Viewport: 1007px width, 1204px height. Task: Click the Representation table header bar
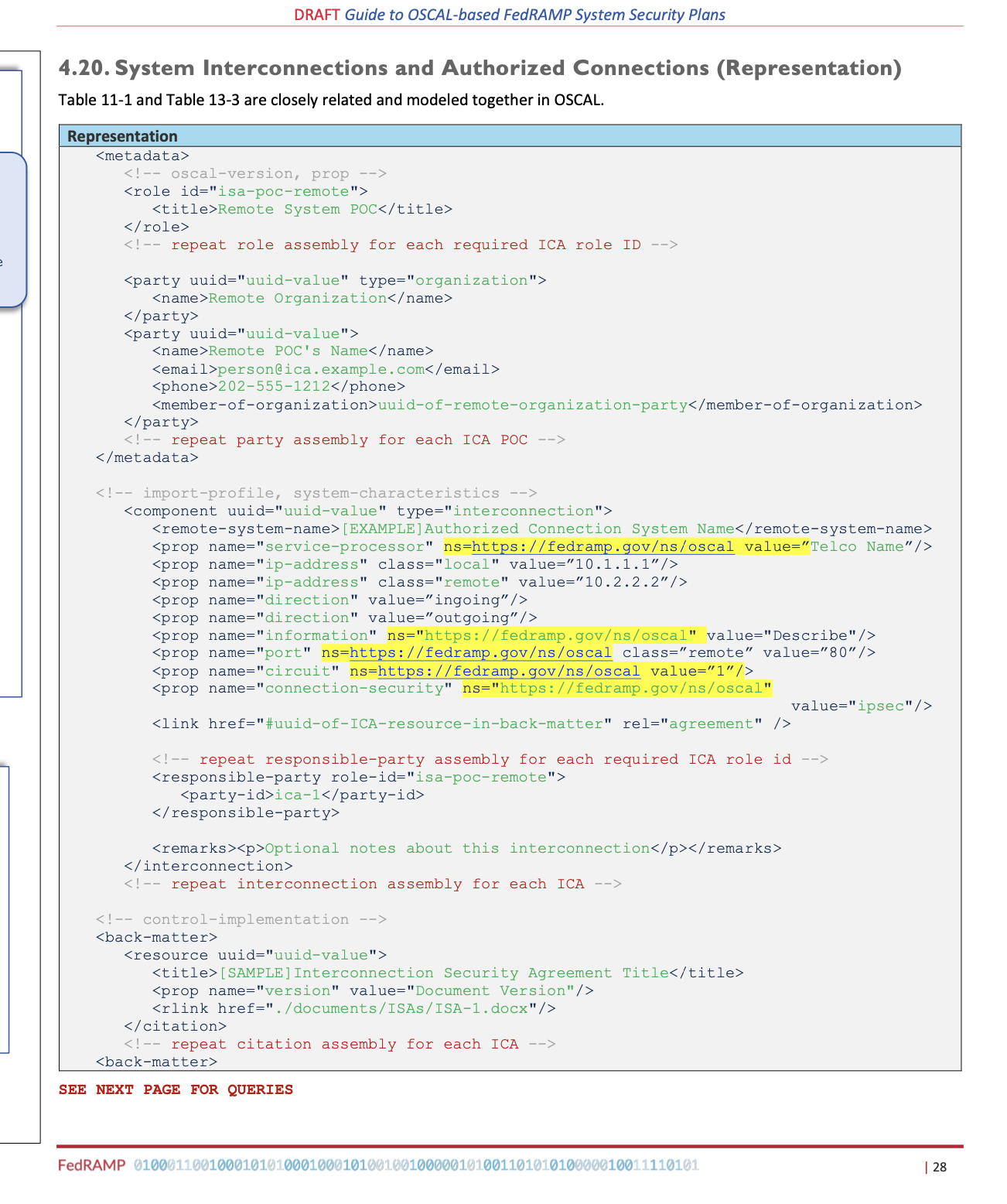coord(123,135)
